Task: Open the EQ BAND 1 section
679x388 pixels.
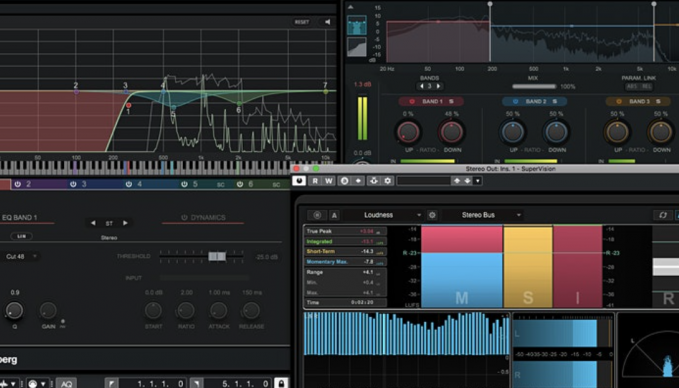Action: point(19,217)
